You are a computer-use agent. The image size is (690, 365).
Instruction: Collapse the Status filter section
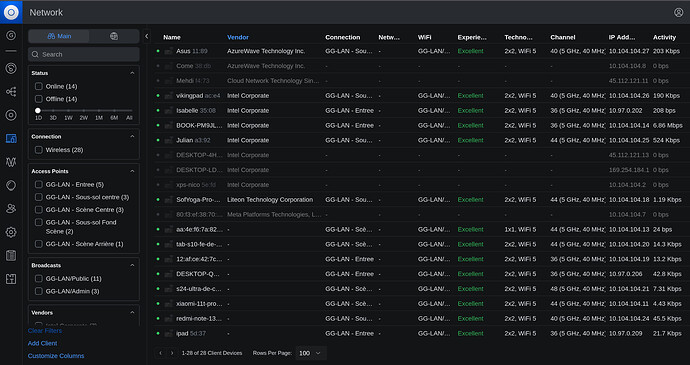click(132, 73)
